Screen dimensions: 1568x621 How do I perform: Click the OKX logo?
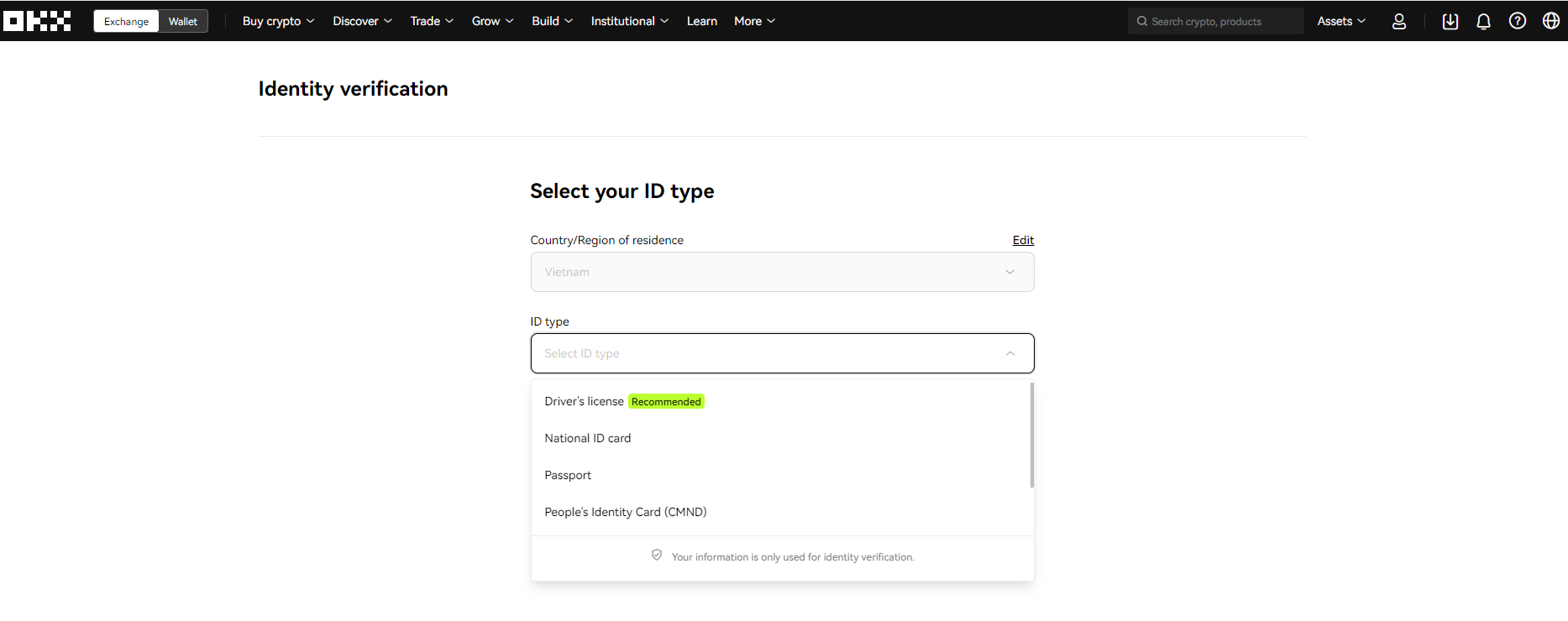(37, 21)
